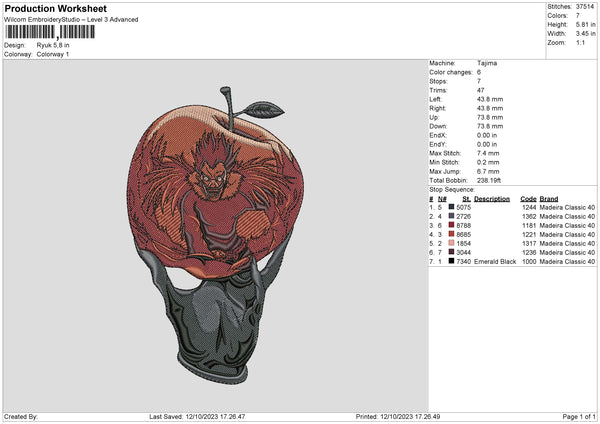Click the Up value 73.8 mm
The height and width of the screenshot is (424, 600).
(490, 117)
